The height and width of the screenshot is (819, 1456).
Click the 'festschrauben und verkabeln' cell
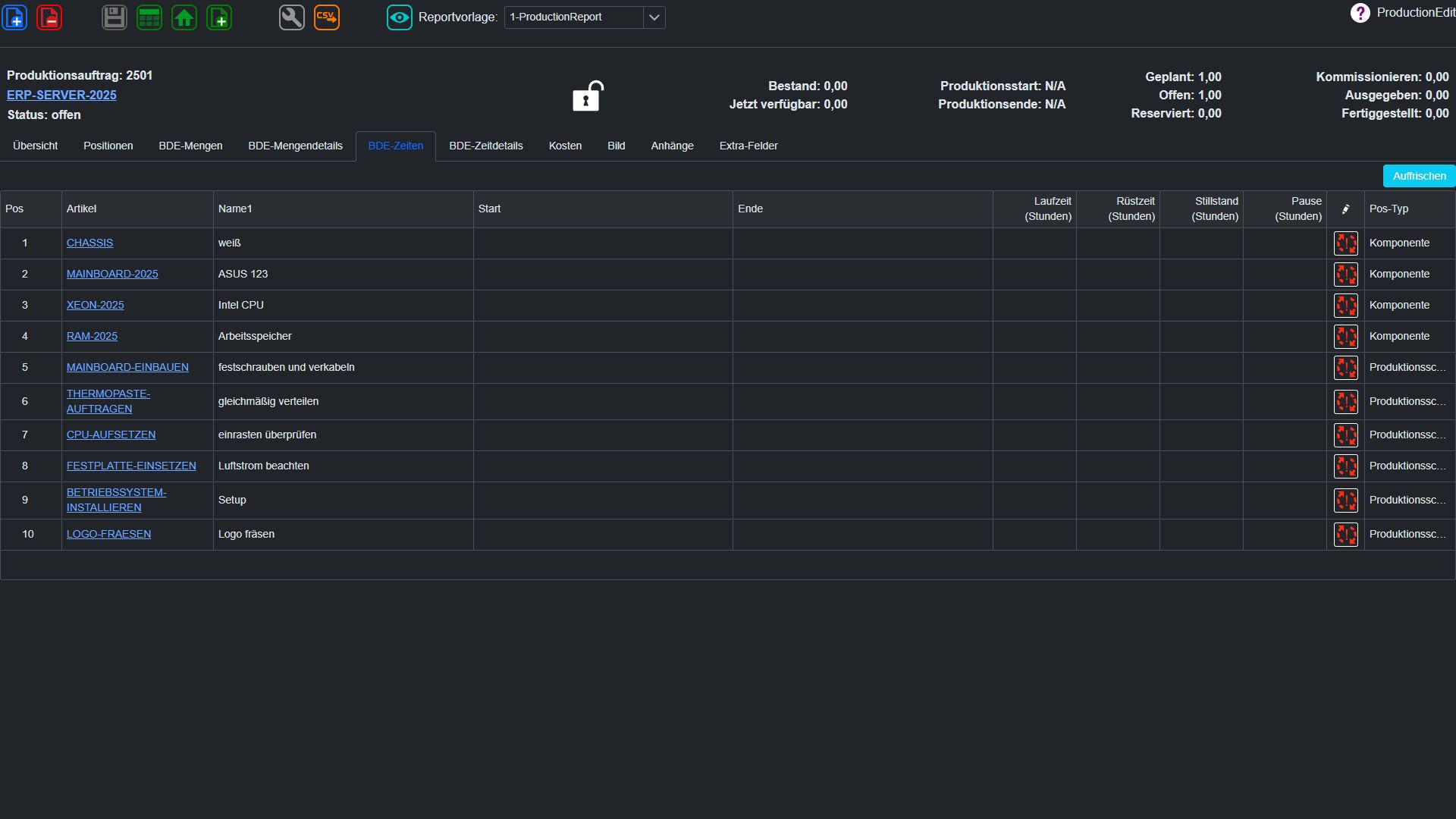click(343, 367)
